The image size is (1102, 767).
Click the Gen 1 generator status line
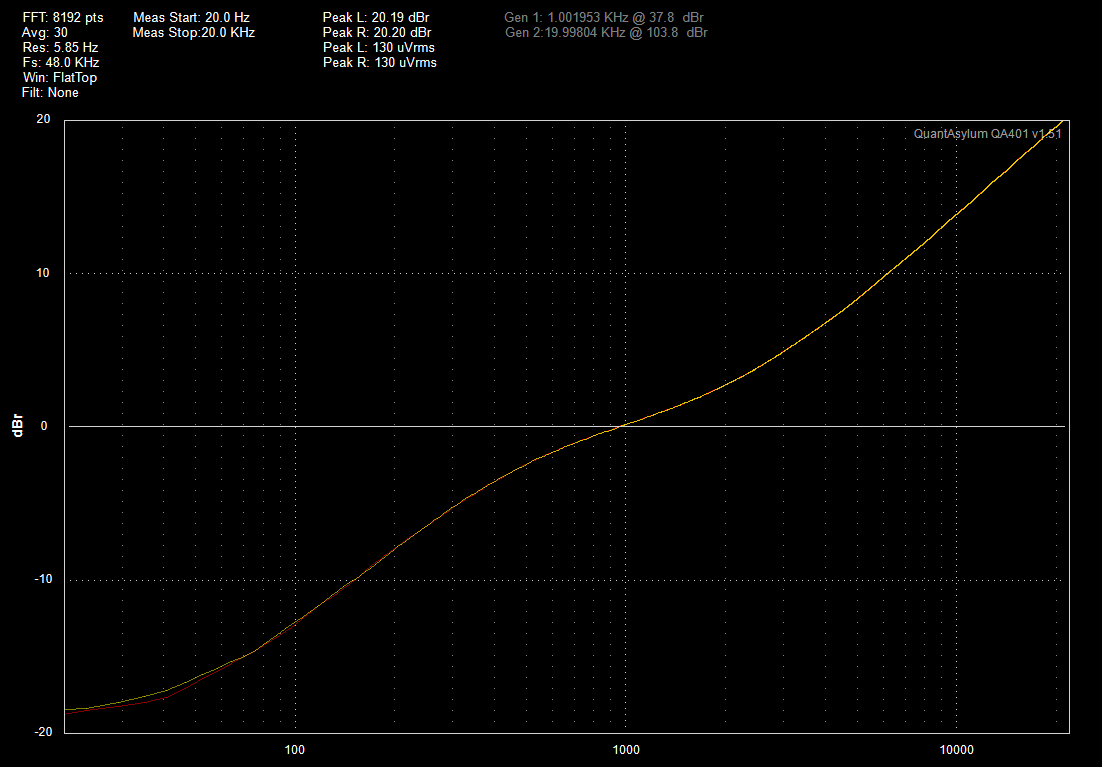coord(606,18)
